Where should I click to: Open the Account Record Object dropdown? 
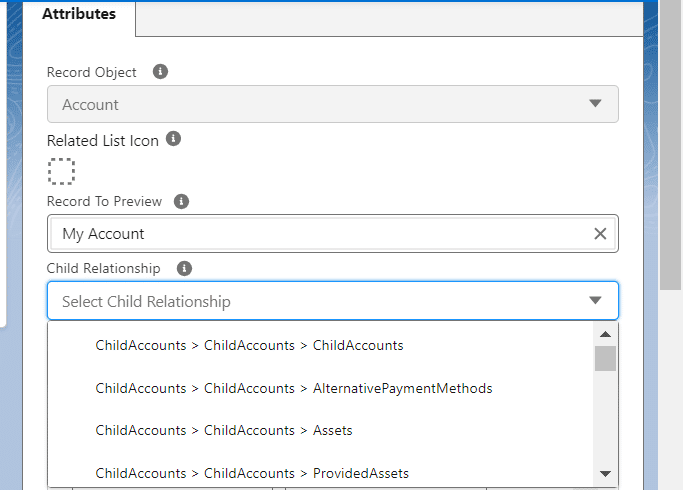[332, 104]
